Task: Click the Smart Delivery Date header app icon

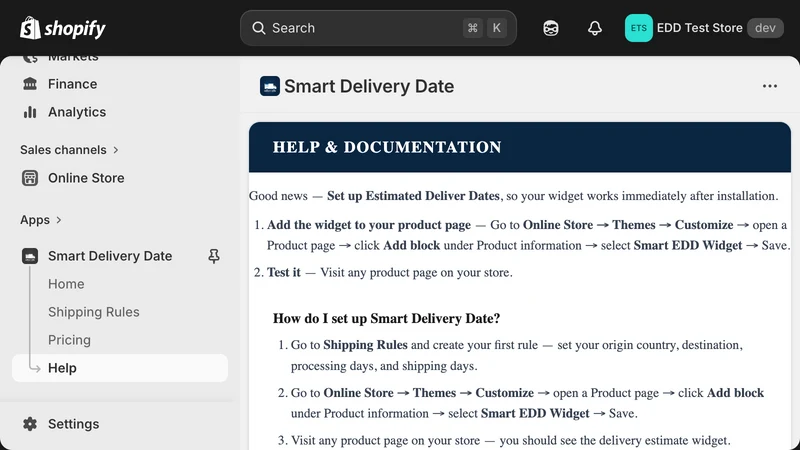Action: 270,86
